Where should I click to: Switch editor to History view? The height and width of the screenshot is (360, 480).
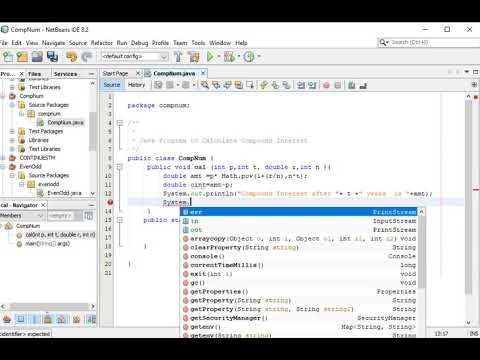[136, 85]
